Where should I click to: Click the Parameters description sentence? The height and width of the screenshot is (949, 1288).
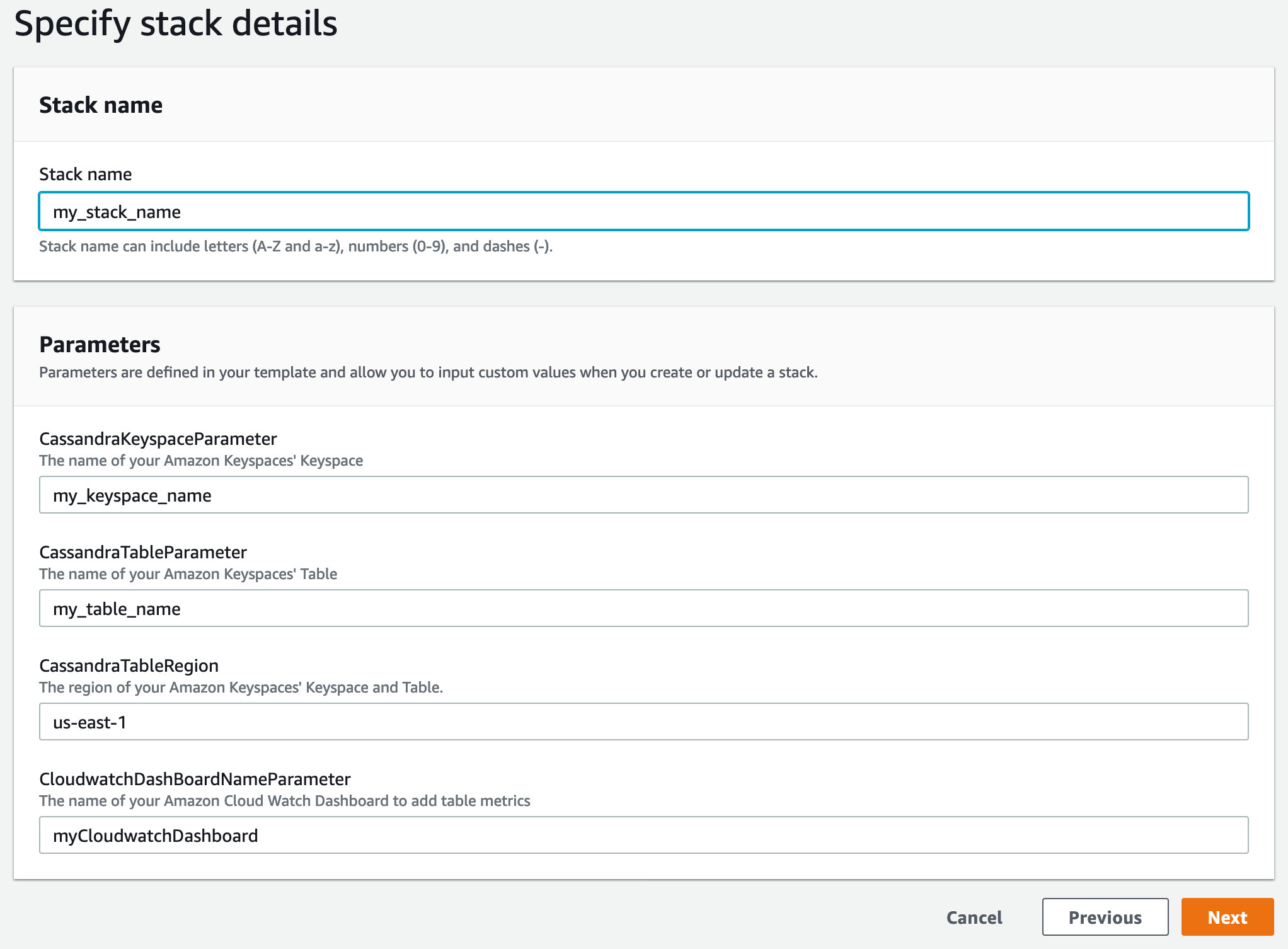coord(428,372)
